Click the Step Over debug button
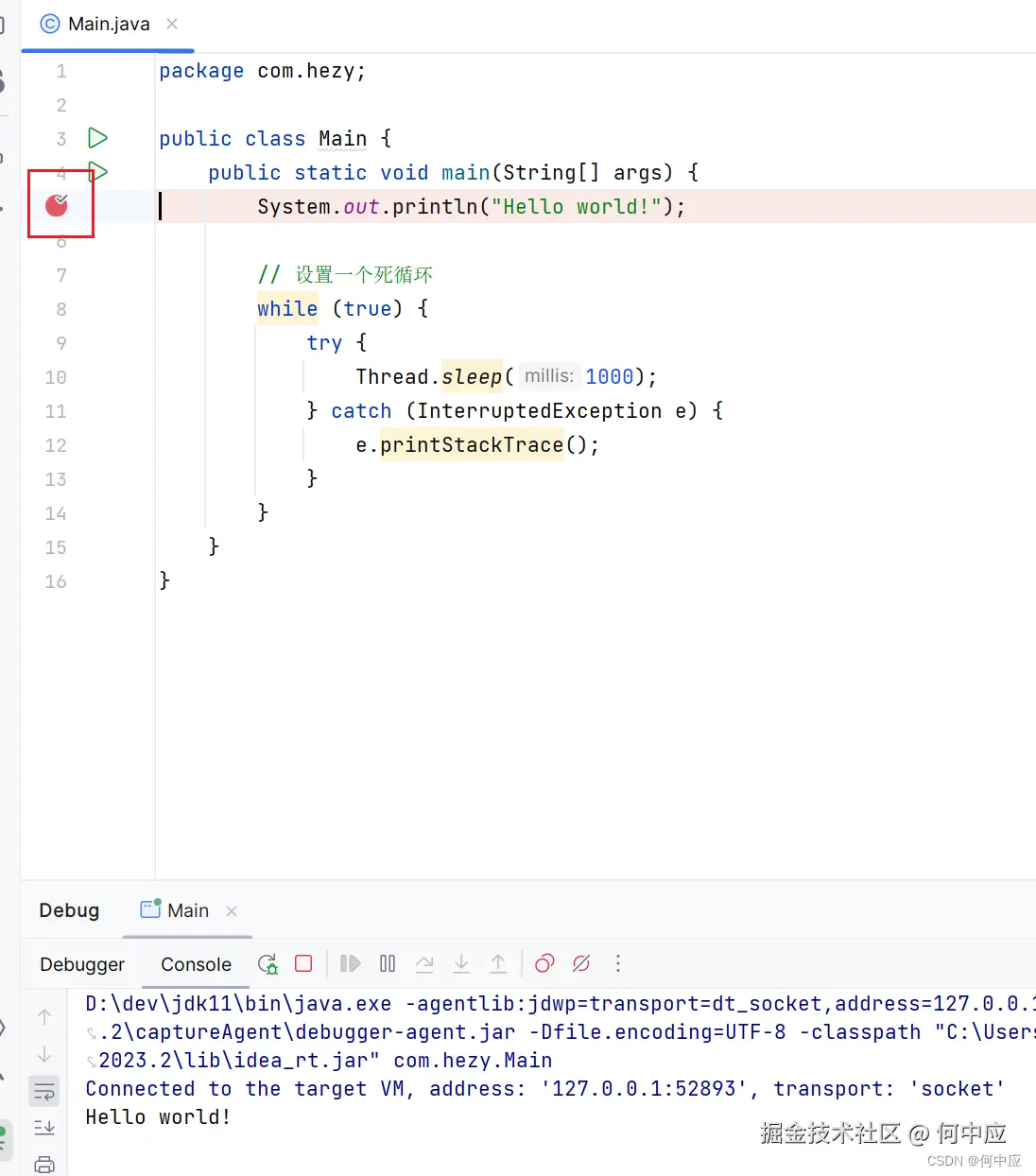Viewport: 1036px width, 1176px height. pos(424,963)
